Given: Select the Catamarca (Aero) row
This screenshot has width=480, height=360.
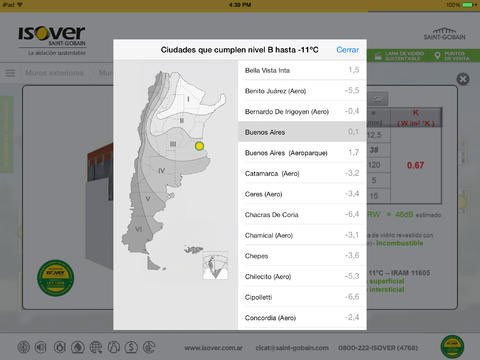Looking at the screenshot, I should tap(302, 173).
